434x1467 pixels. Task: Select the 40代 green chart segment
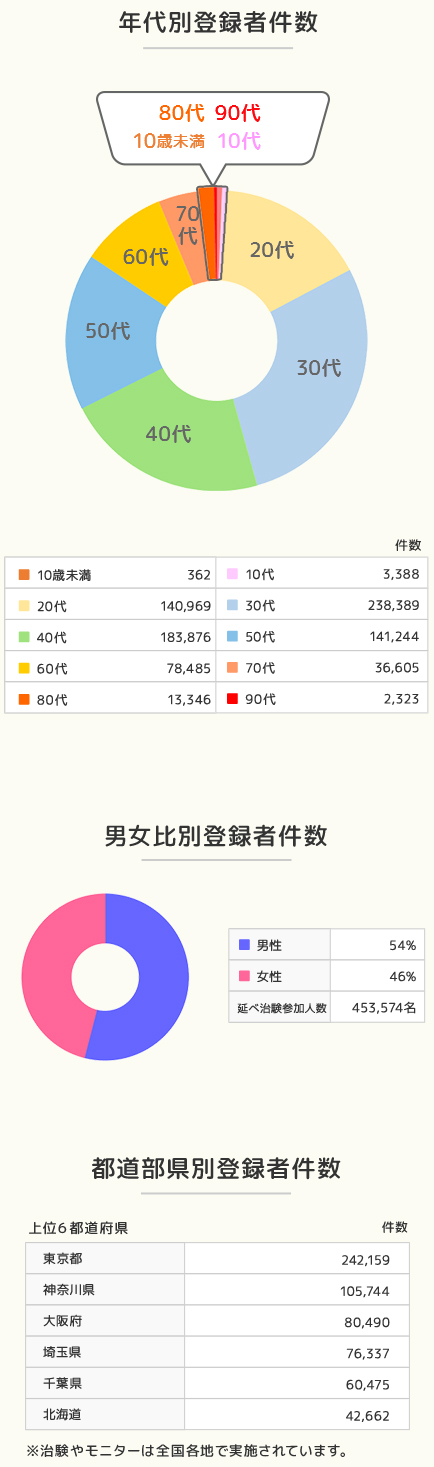(x=170, y=434)
